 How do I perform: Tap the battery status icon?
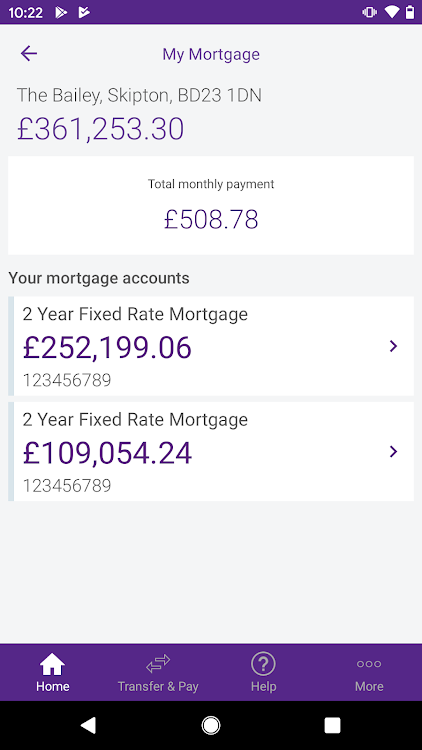tap(410, 12)
